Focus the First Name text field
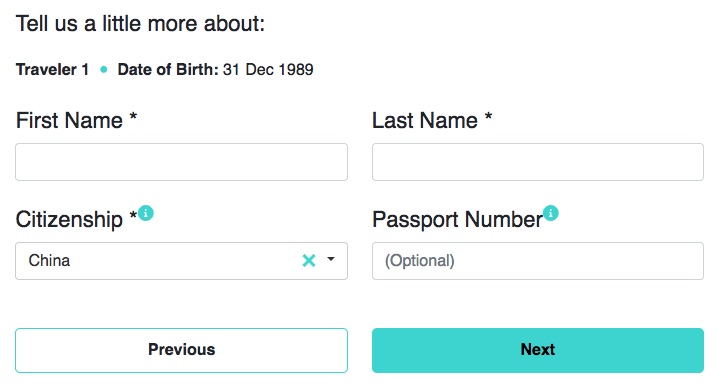 coord(181,162)
